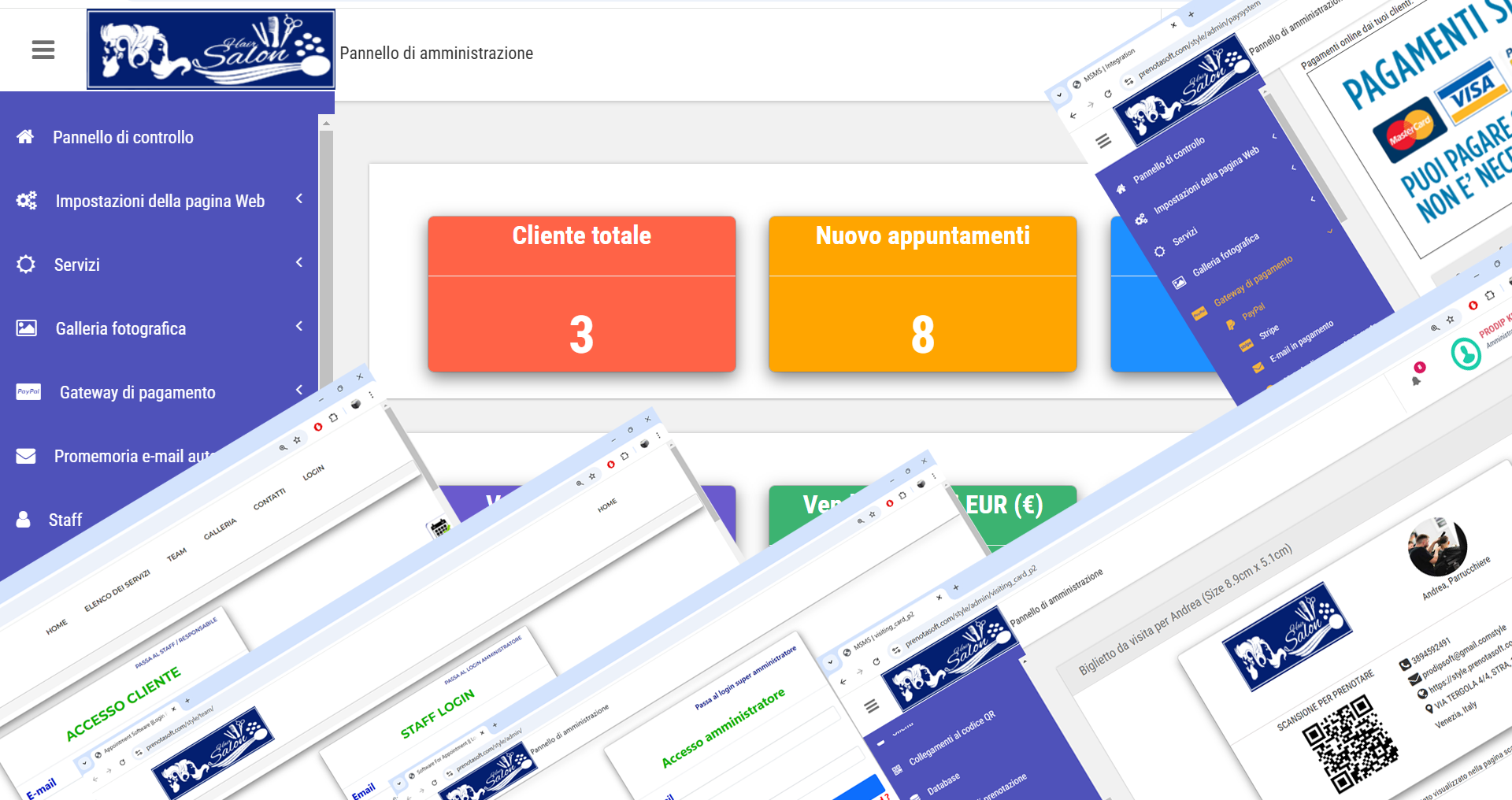1512x800 pixels.
Task: Click gears icon for Impostazioni della pagina Web, main sidebar
Action: 27,201
